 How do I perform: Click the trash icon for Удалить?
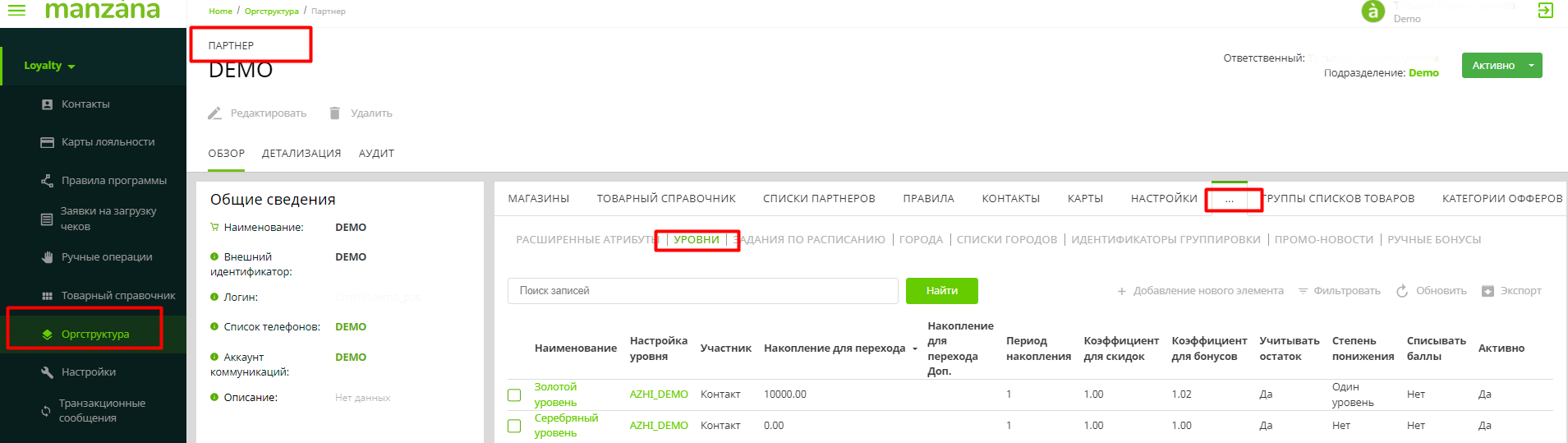pyautogui.click(x=334, y=113)
